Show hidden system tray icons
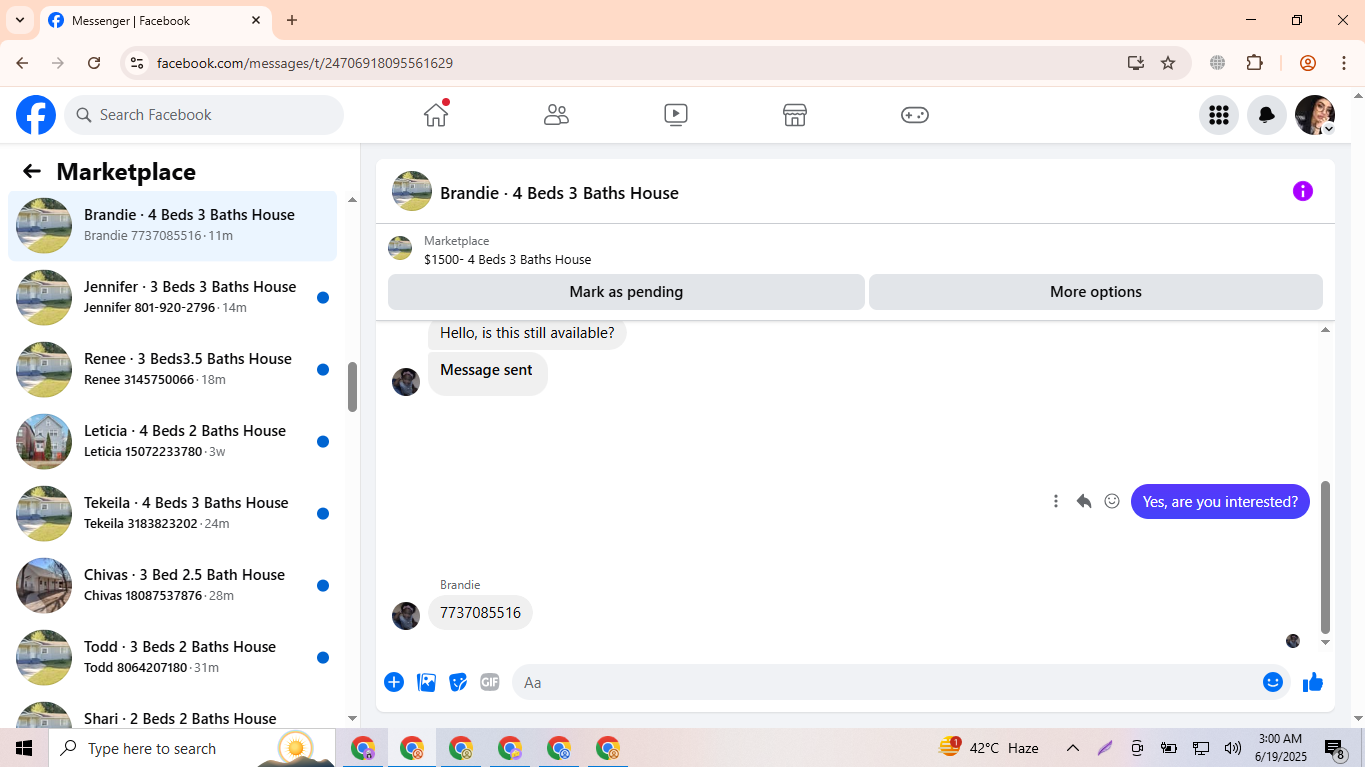The image size is (1365, 767). (x=1072, y=748)
